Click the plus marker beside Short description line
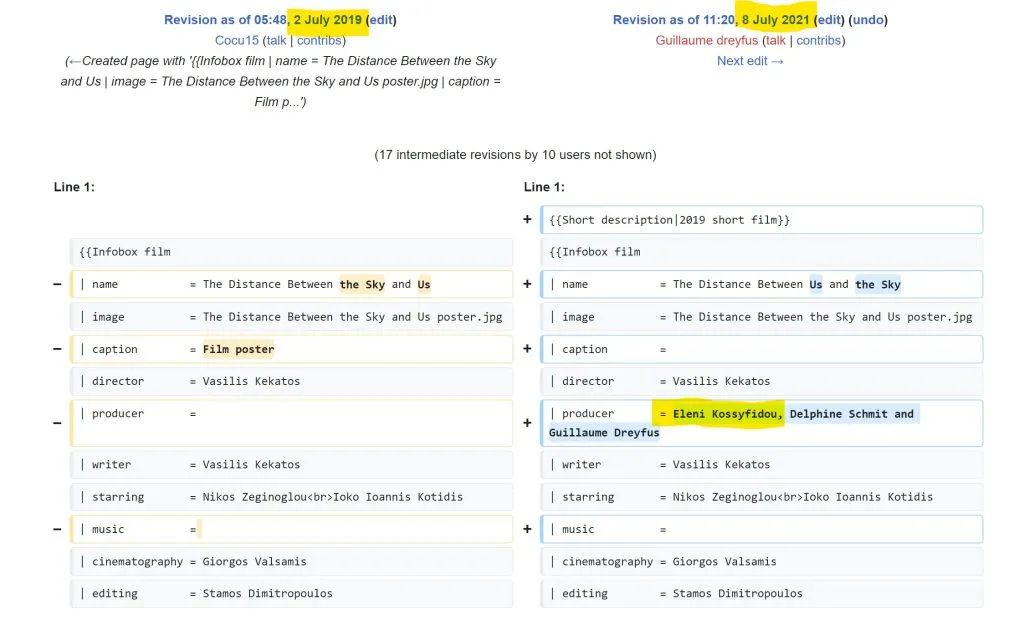Image resolution: width=1024 pixels, height=620 pixels. click(527, 220)
